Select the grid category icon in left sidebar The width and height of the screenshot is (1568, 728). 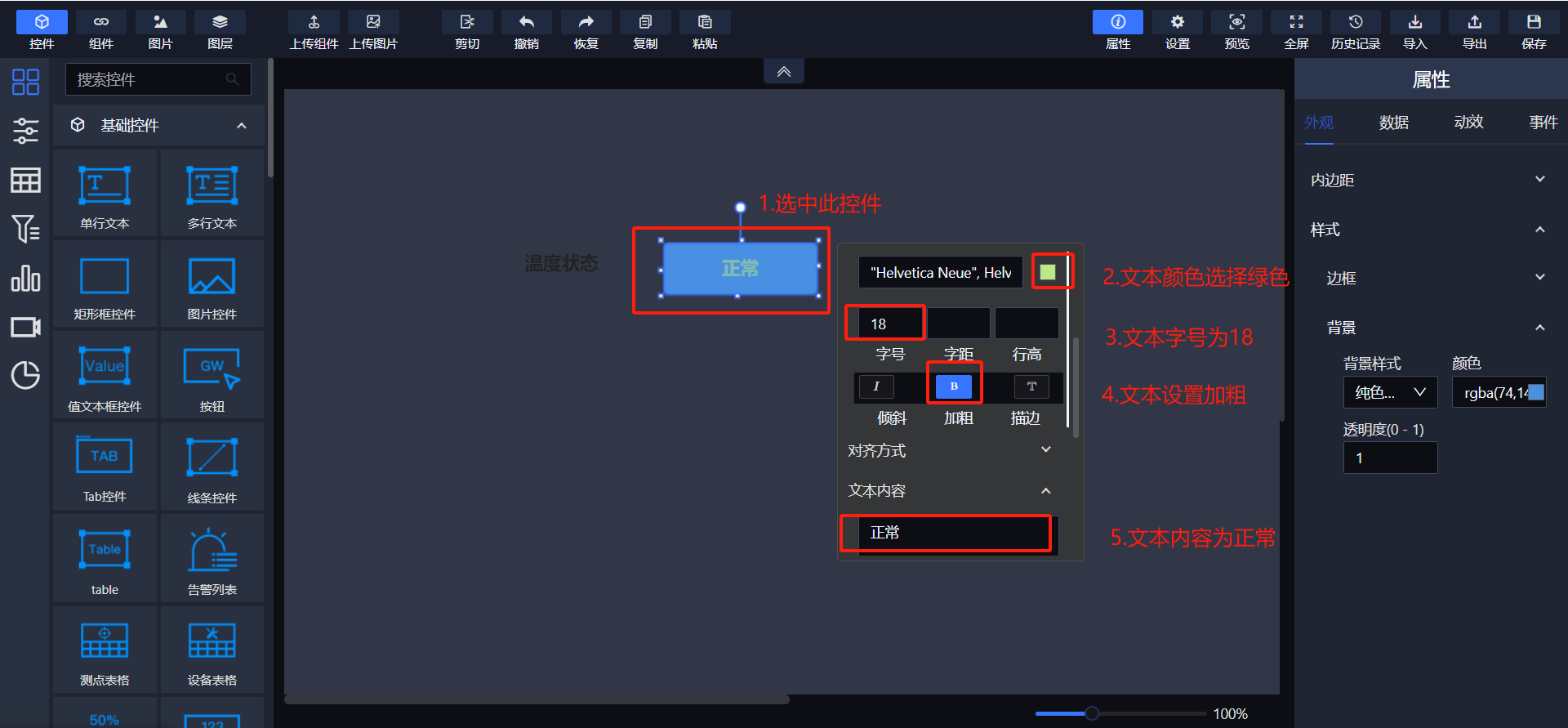(25, 82)
